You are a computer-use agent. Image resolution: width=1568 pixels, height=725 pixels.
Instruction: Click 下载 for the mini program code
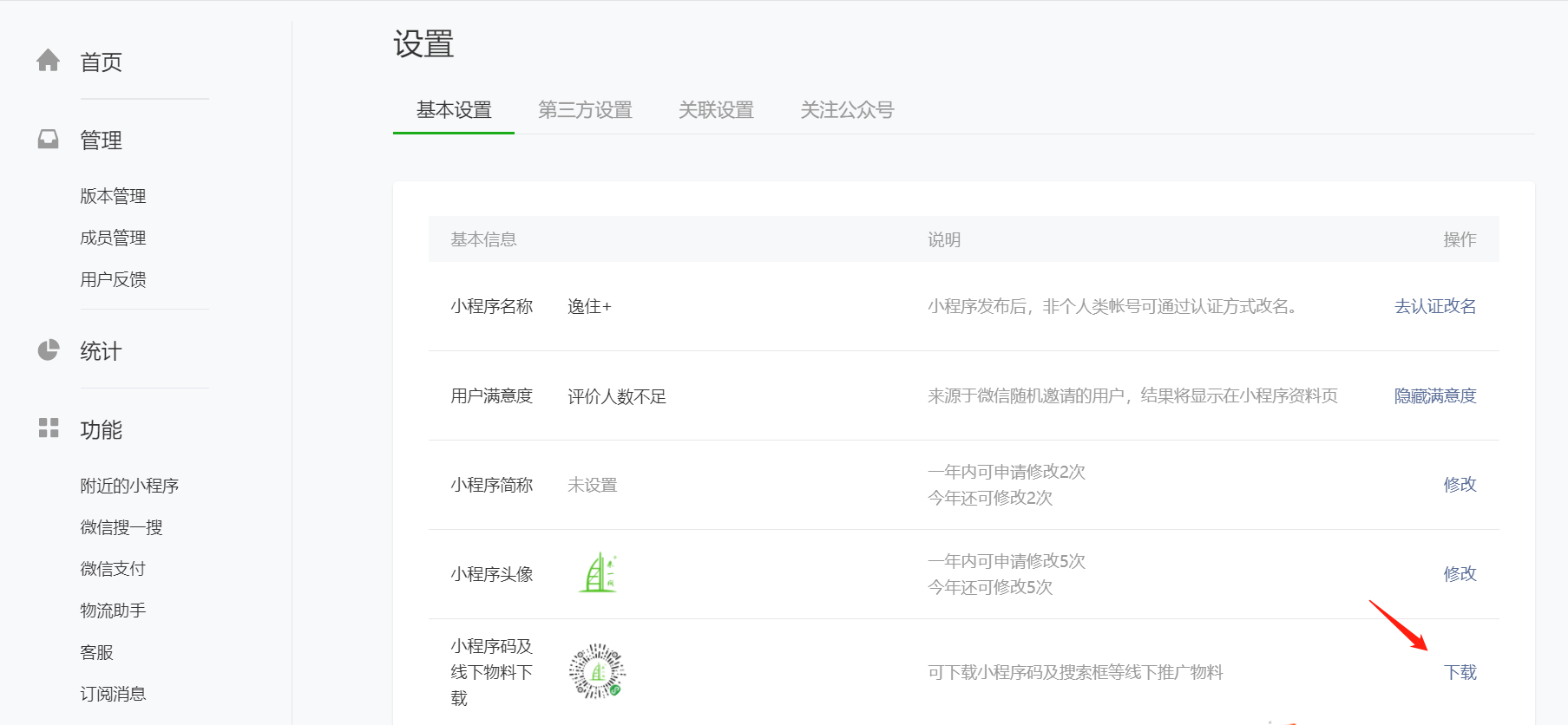[1460, 672]
